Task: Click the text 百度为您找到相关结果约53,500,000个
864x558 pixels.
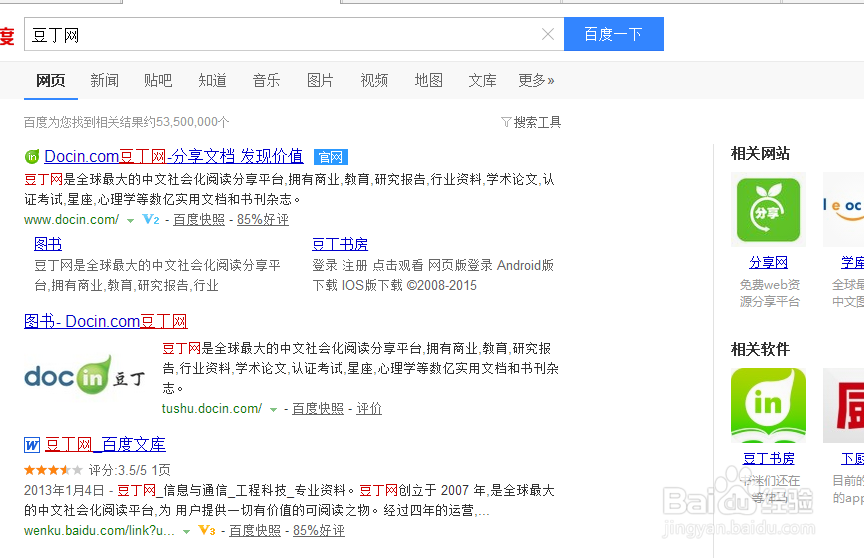Action: [127, 122]
